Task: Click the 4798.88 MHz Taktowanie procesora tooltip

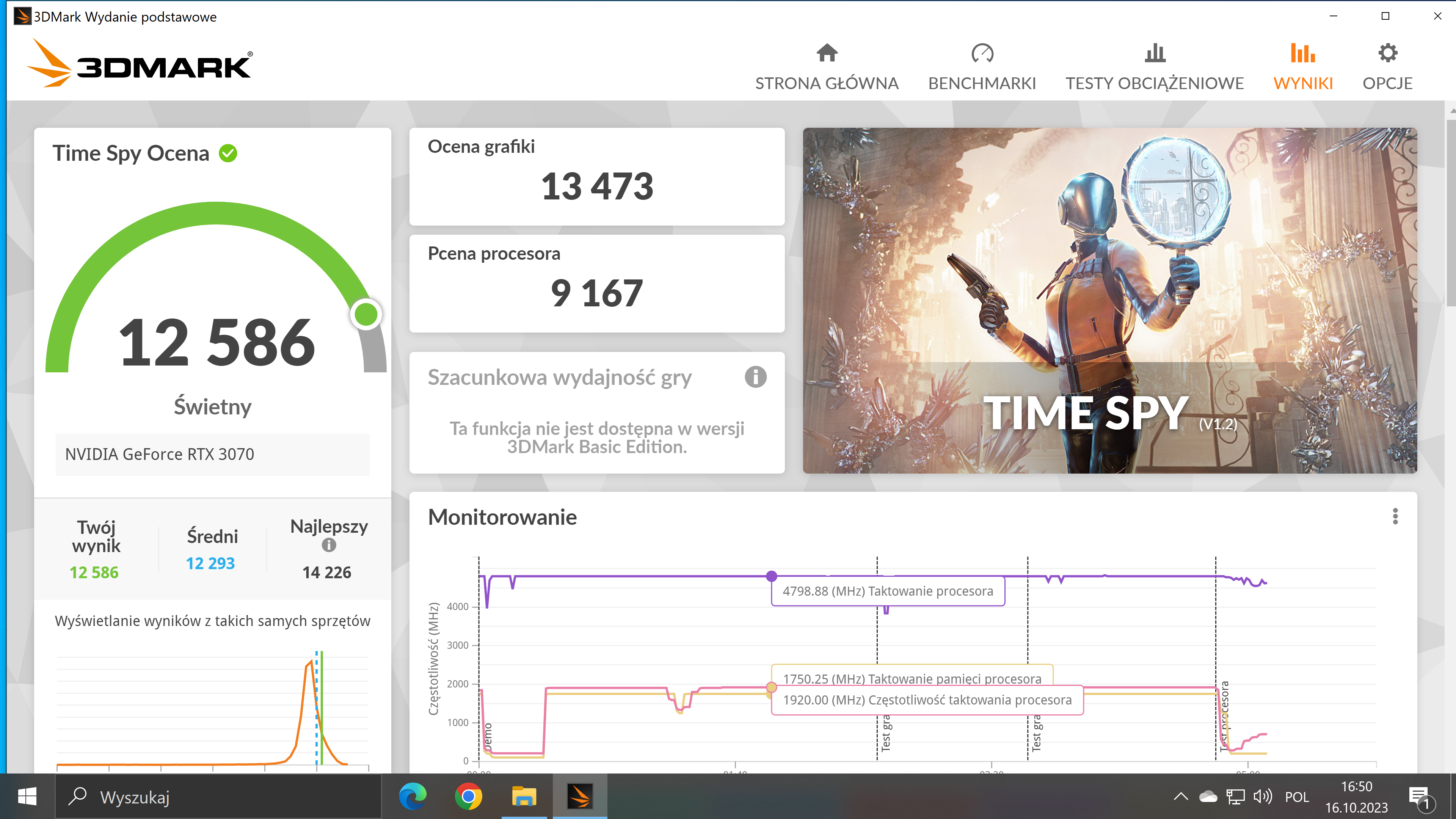Action: (888, 591)
